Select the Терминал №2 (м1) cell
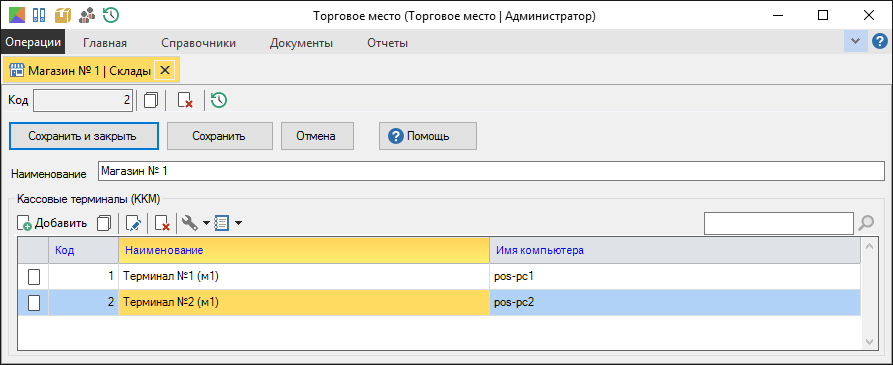This screenshot has height=365, width=893. (304, 303)
